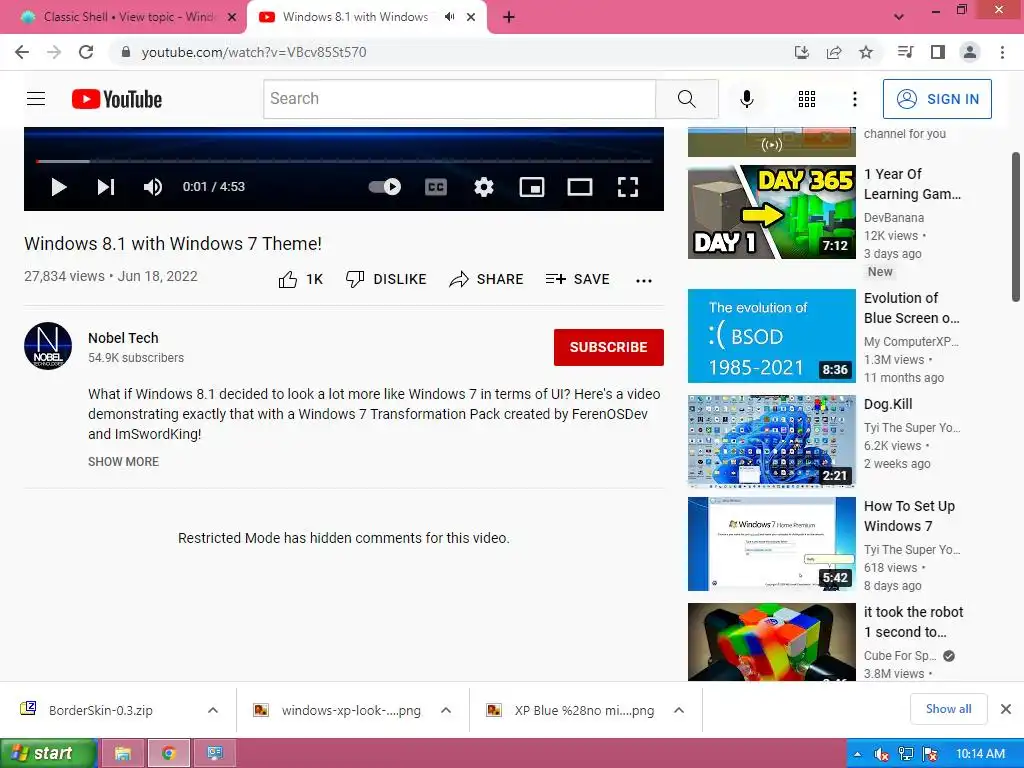Open Nobel Tech channel avatar

[x=48, y=346]
